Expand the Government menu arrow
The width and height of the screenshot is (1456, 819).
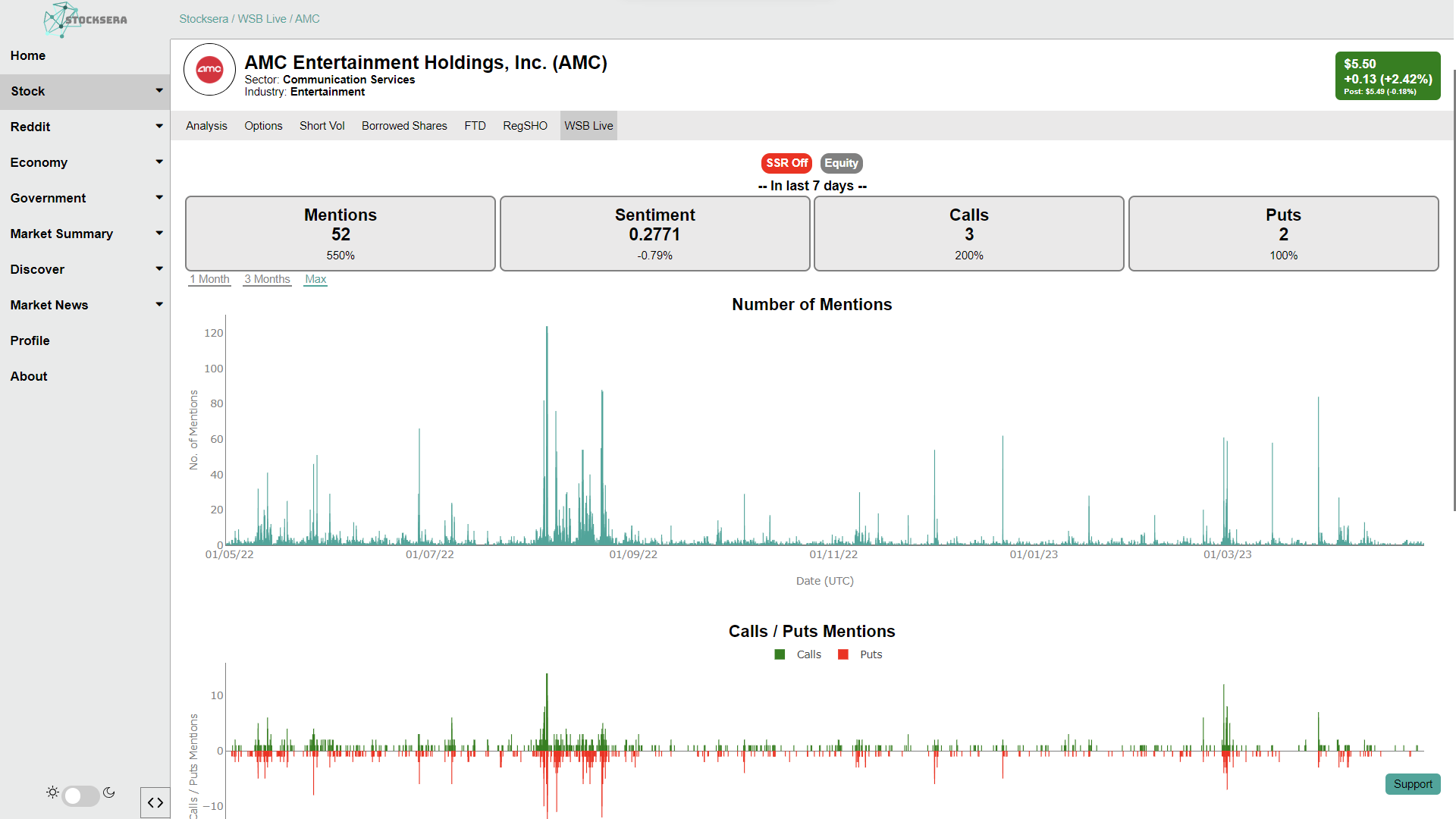click(x=159, y=197)
